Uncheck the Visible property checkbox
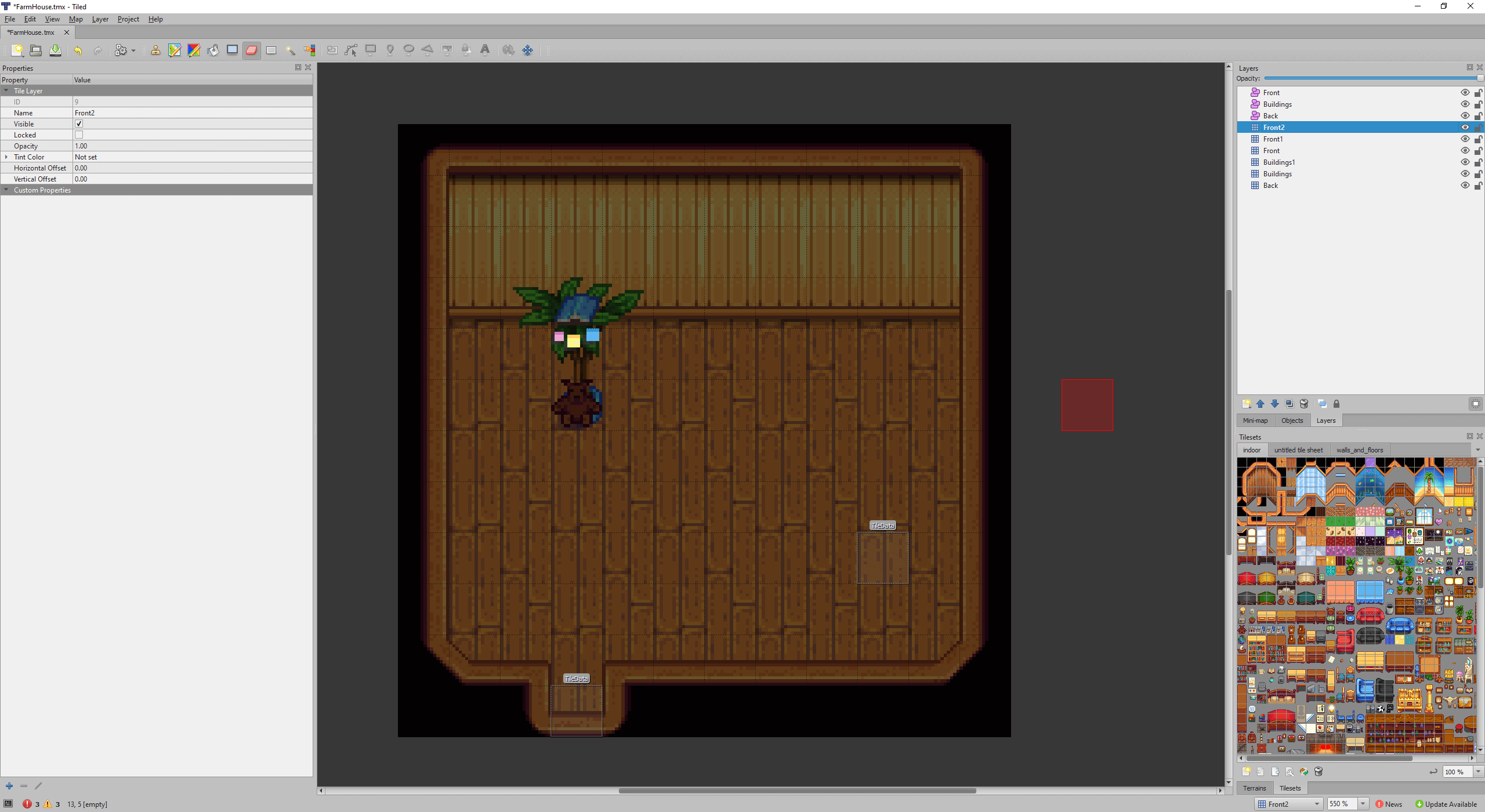The height and width of the screenshot is (812, 1485). (x=79, y=124)
